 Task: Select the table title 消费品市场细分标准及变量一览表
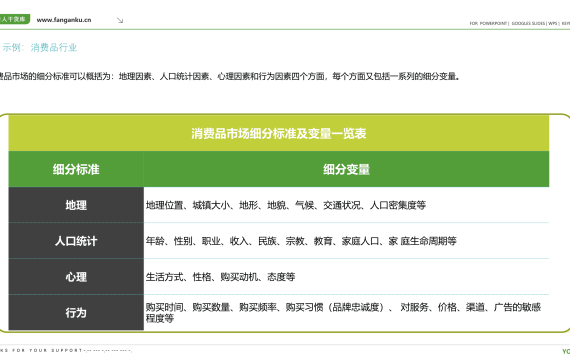point(279,133)
